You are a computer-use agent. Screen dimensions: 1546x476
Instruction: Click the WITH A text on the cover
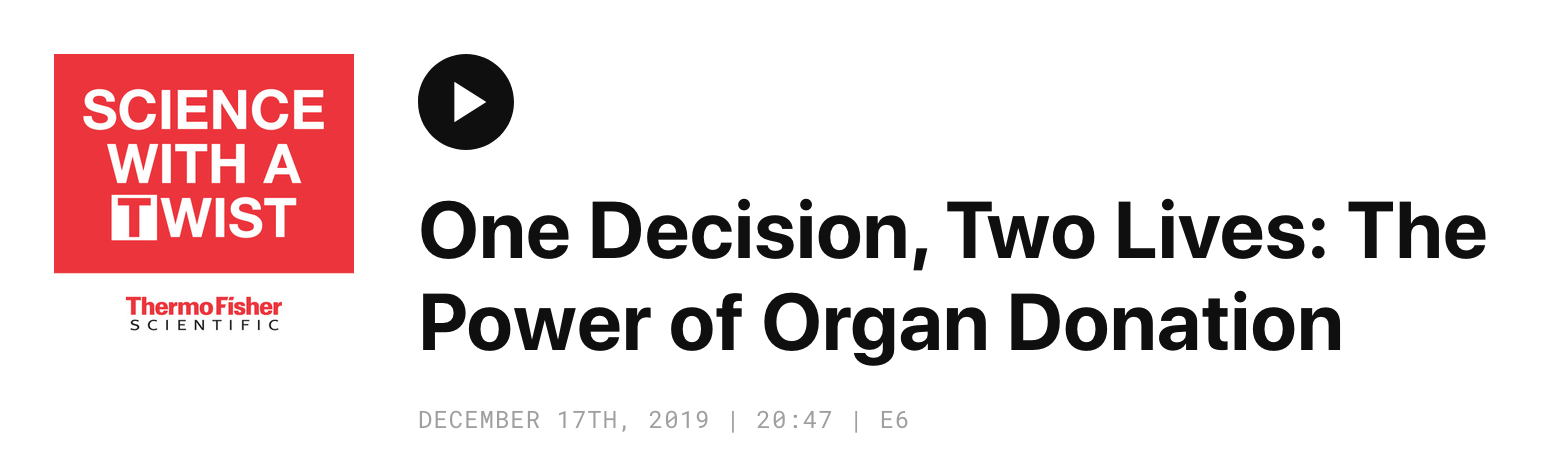203,163
